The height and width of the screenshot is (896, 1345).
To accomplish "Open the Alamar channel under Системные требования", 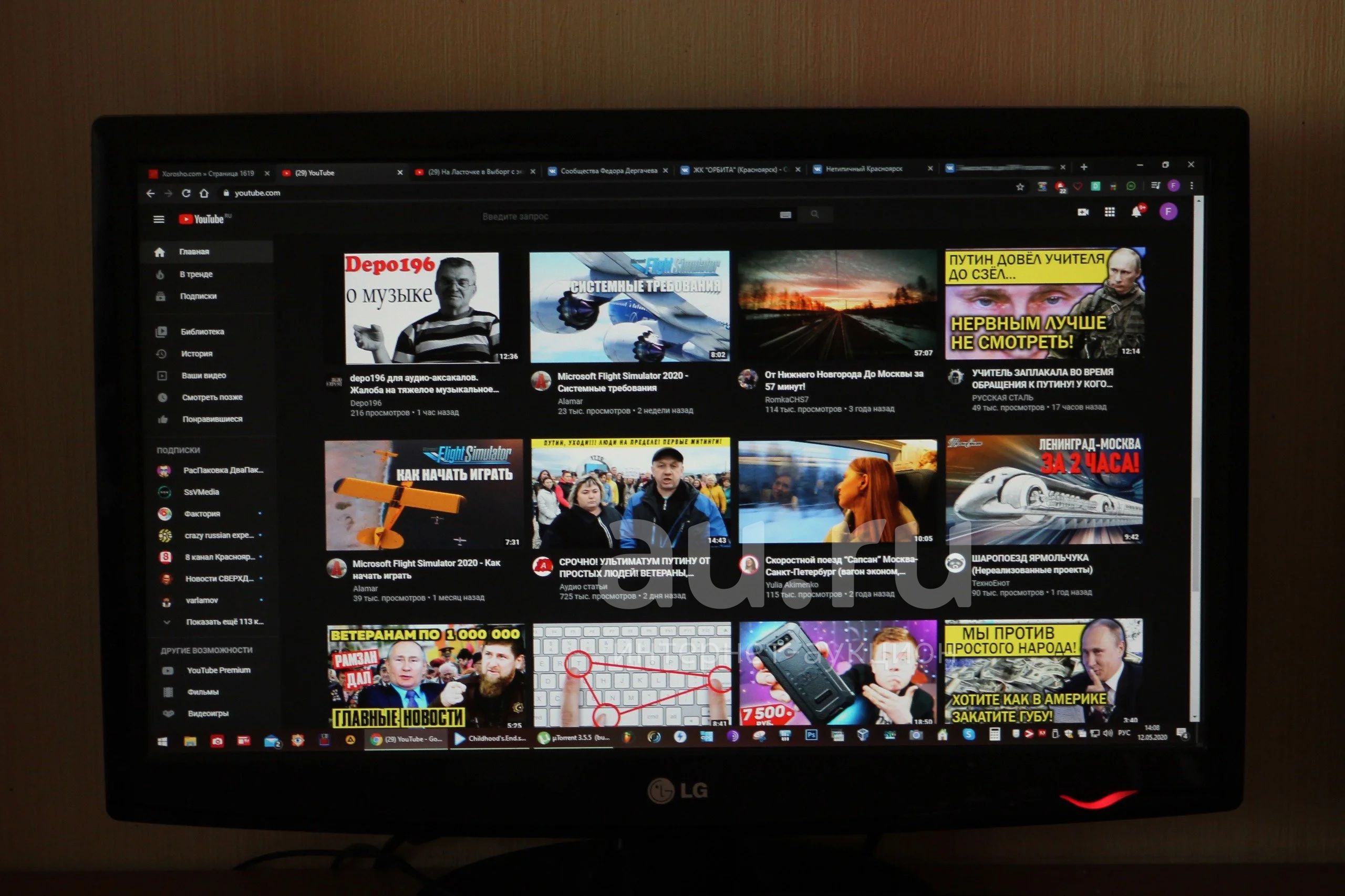I will click(570, 401).
